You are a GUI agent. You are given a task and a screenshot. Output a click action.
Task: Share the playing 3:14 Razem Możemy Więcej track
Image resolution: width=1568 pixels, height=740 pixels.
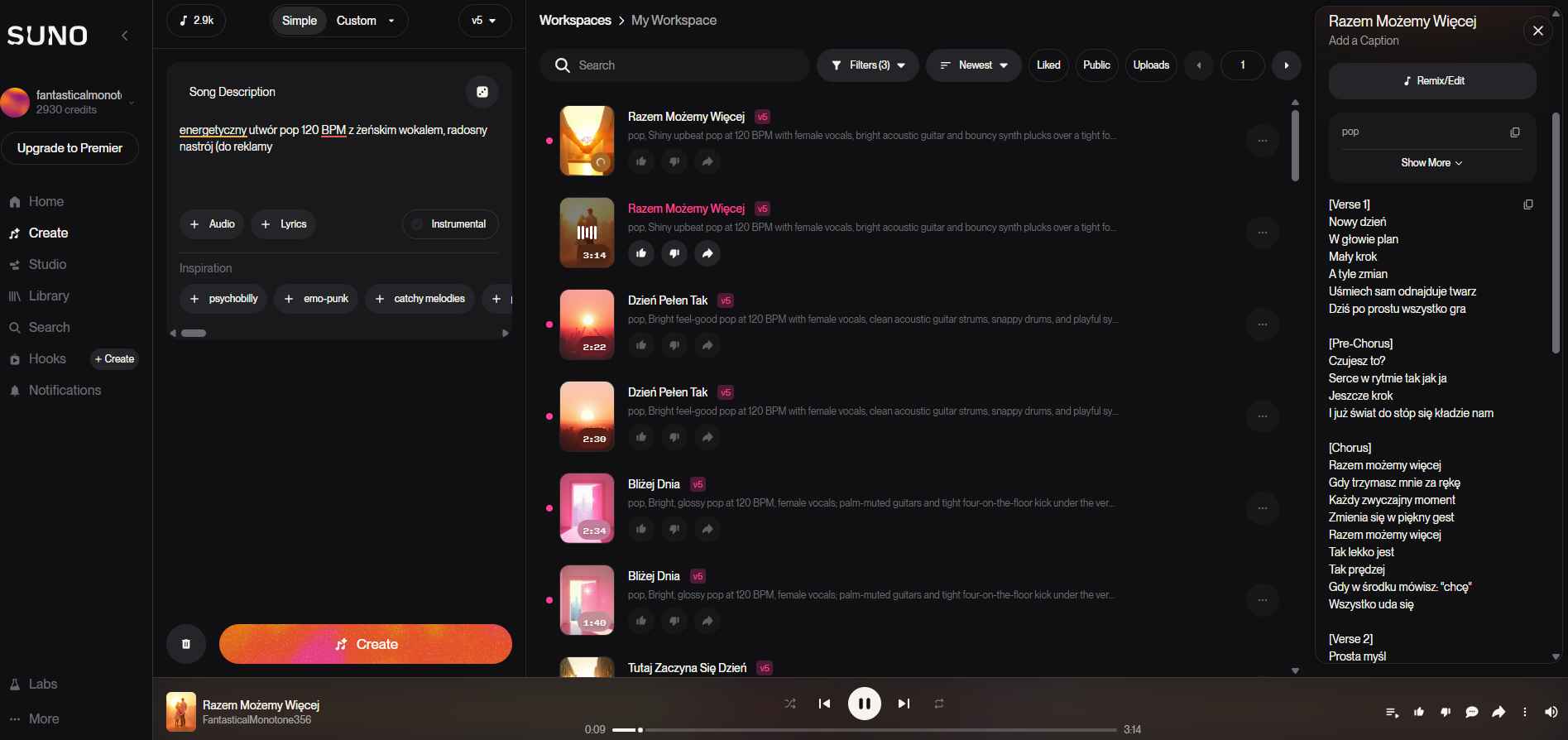[x=707, y=253]
